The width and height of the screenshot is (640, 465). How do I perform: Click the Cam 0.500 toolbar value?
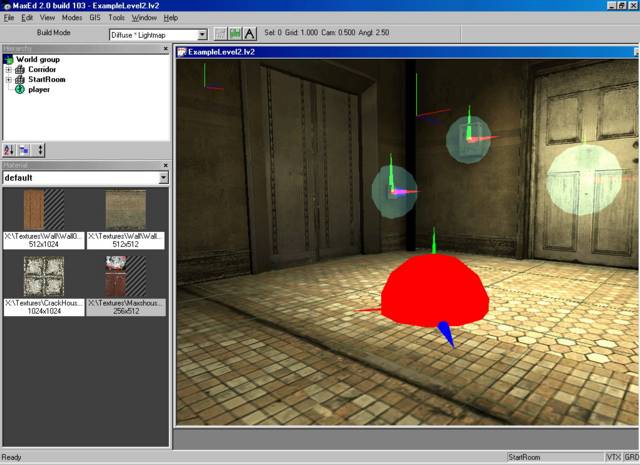click(x=338, y=33)
